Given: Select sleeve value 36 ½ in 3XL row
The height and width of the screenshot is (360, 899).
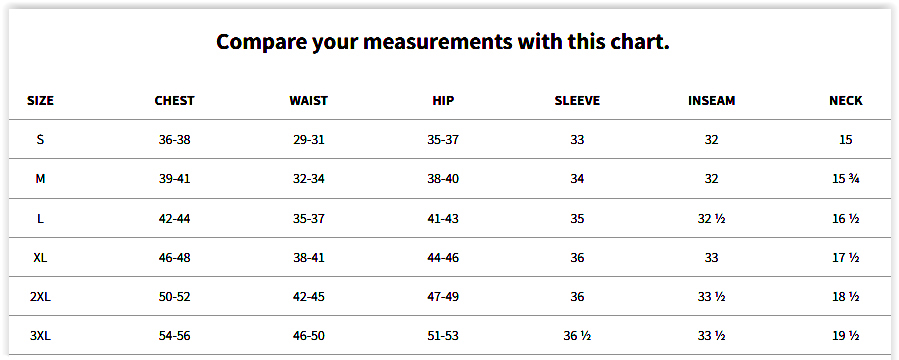Looking at the screenshot, I should click(x=577, y=336).
